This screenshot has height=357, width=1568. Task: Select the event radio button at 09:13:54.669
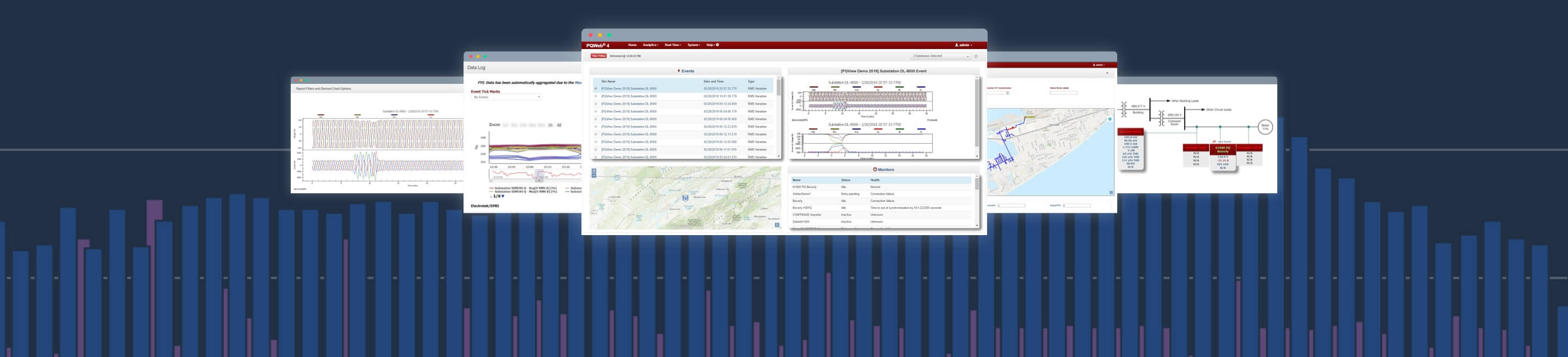(x=596, y=104)
